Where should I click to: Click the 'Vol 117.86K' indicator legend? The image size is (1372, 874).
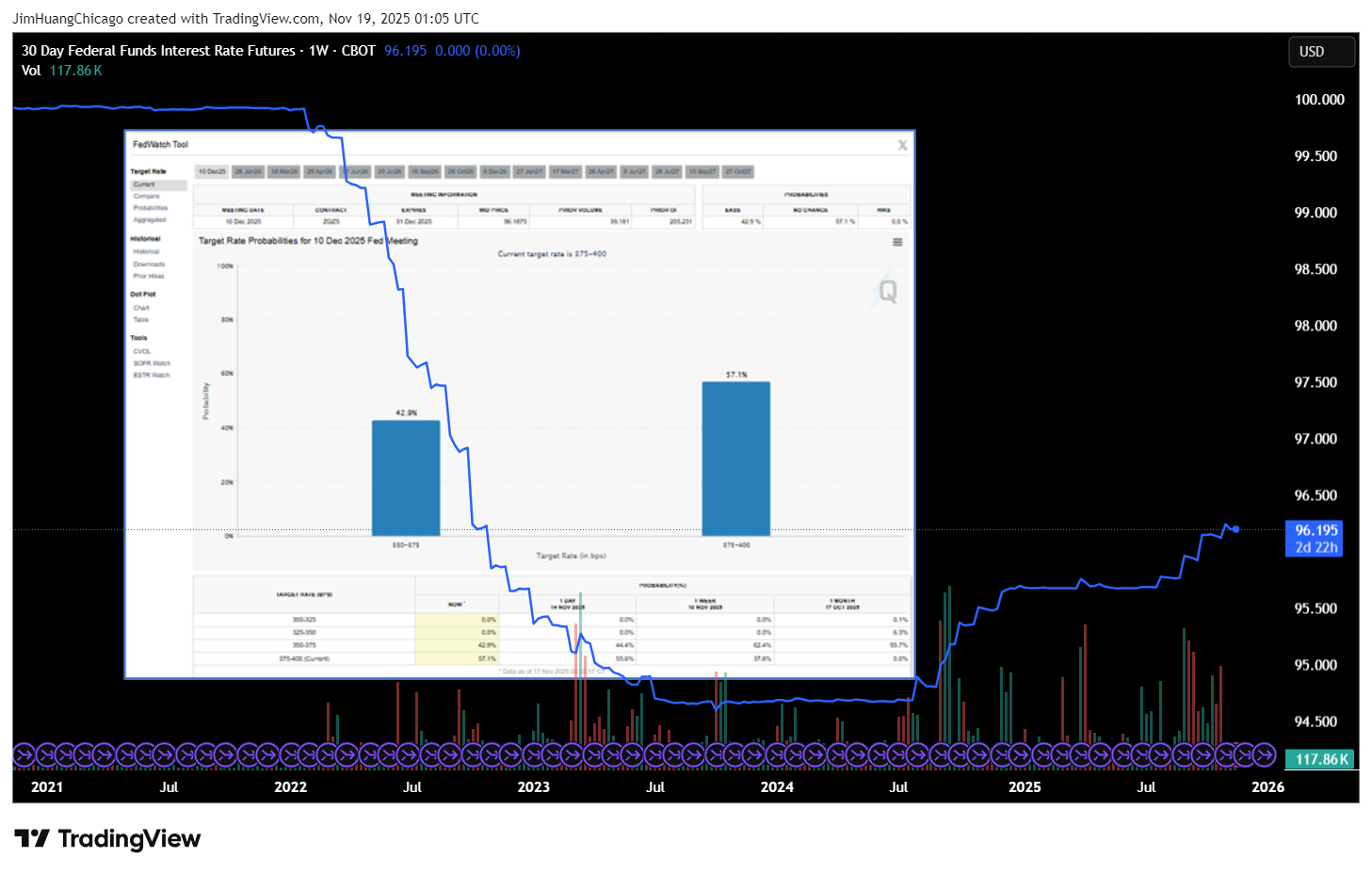point(62,71)
